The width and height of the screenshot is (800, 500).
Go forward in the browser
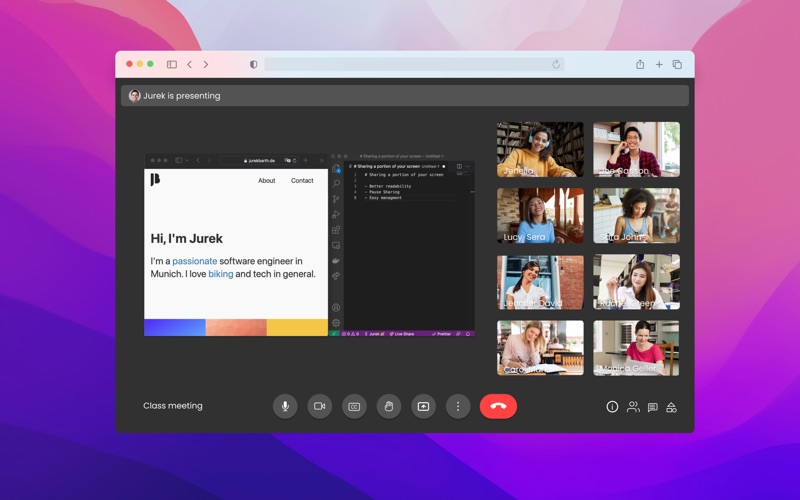coord(206,64)
